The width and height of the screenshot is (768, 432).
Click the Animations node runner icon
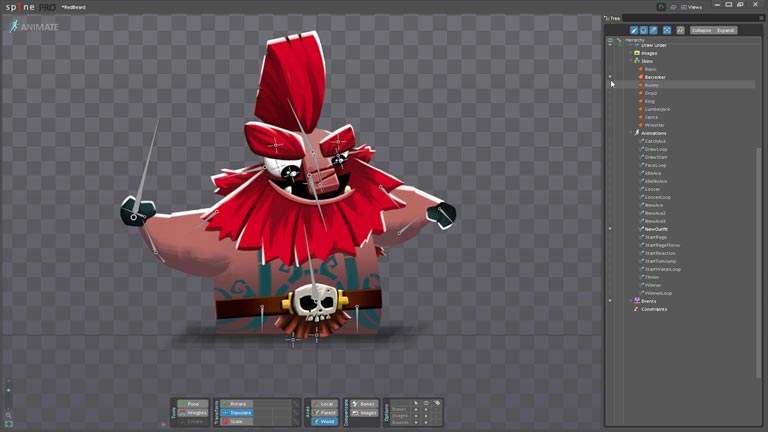coord(637,133)
